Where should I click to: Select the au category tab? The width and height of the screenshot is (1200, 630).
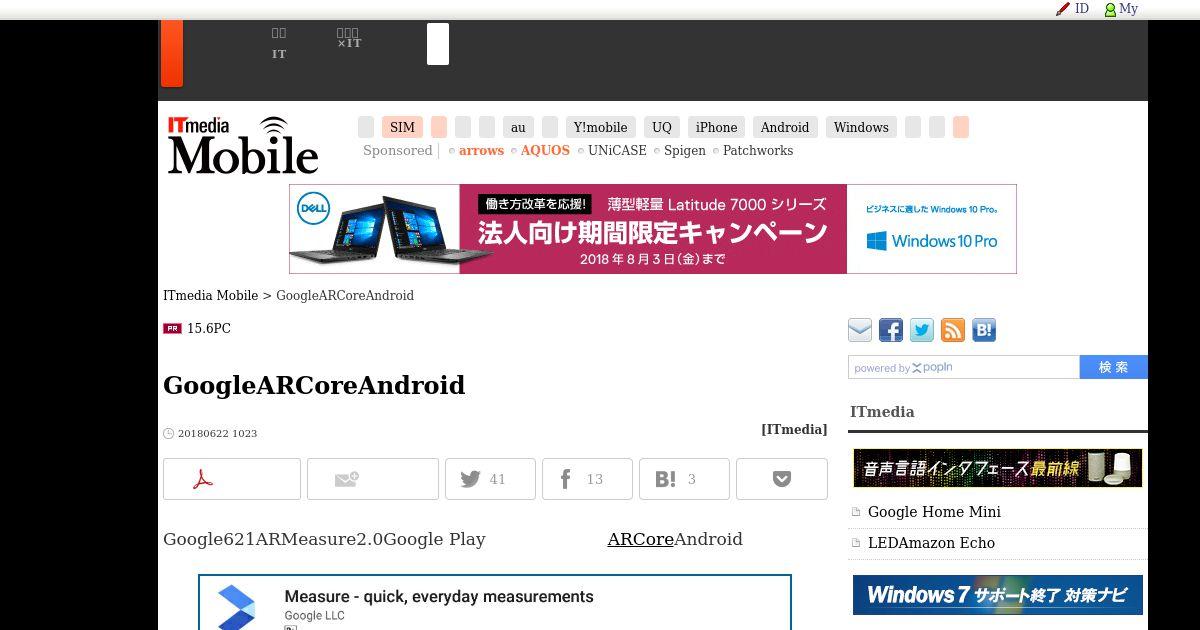pos(518,127)
